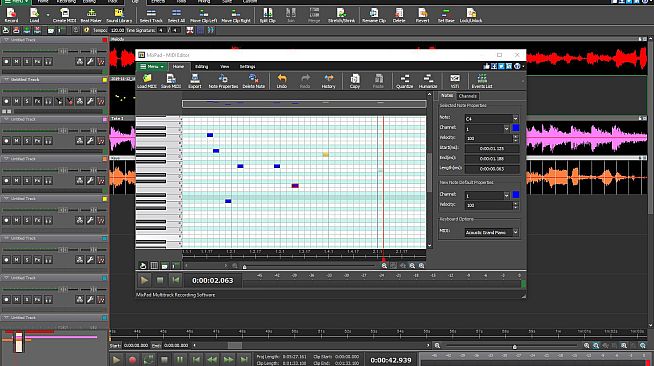
Task: Click the selected note blue channel color swatch
Action: click(516, 128)
